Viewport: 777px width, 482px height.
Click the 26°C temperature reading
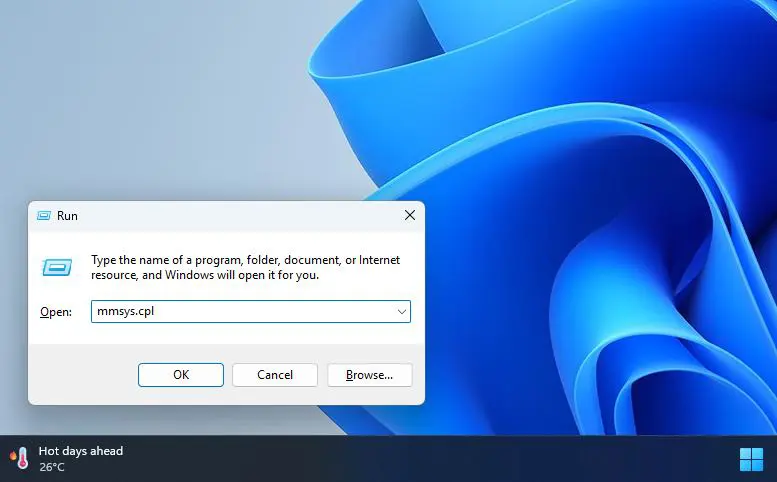52,467
